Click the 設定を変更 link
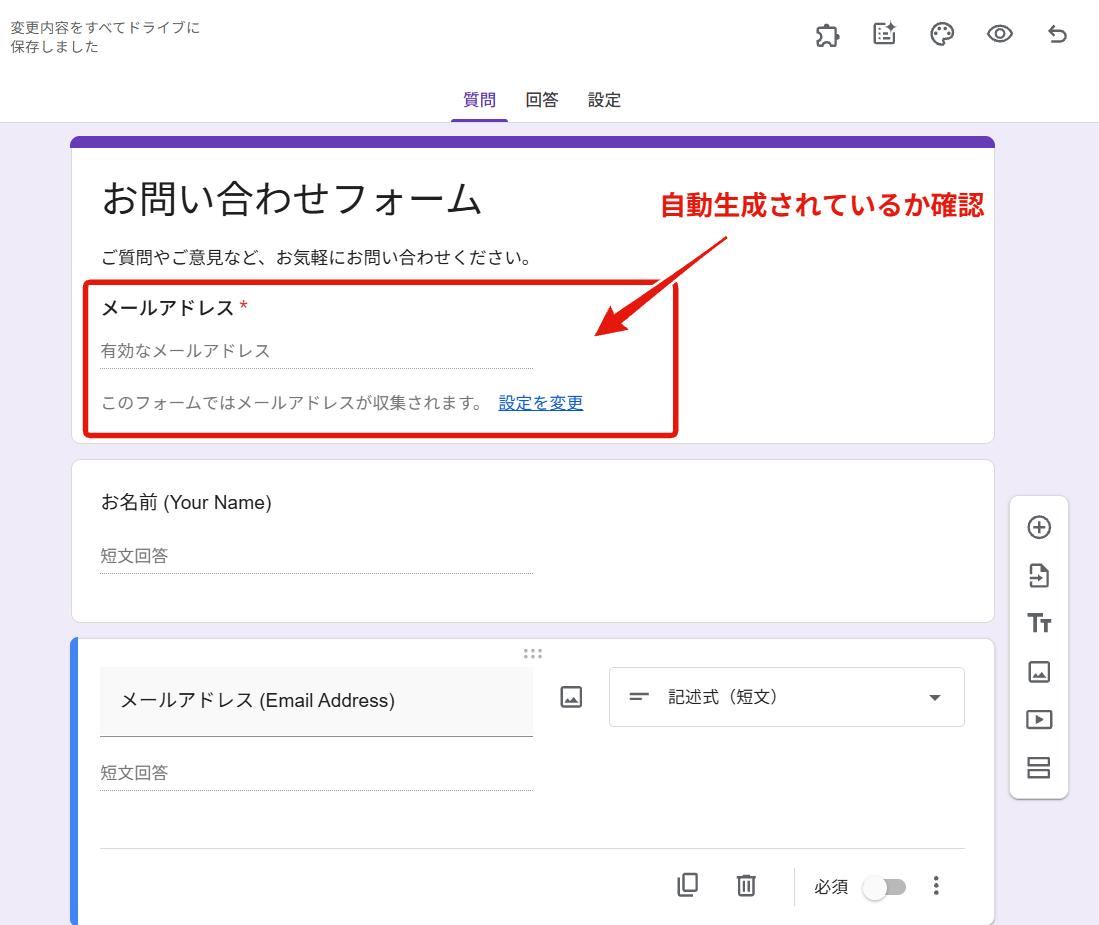This screenshot has height=925, width=1099. tap(540, 403)
